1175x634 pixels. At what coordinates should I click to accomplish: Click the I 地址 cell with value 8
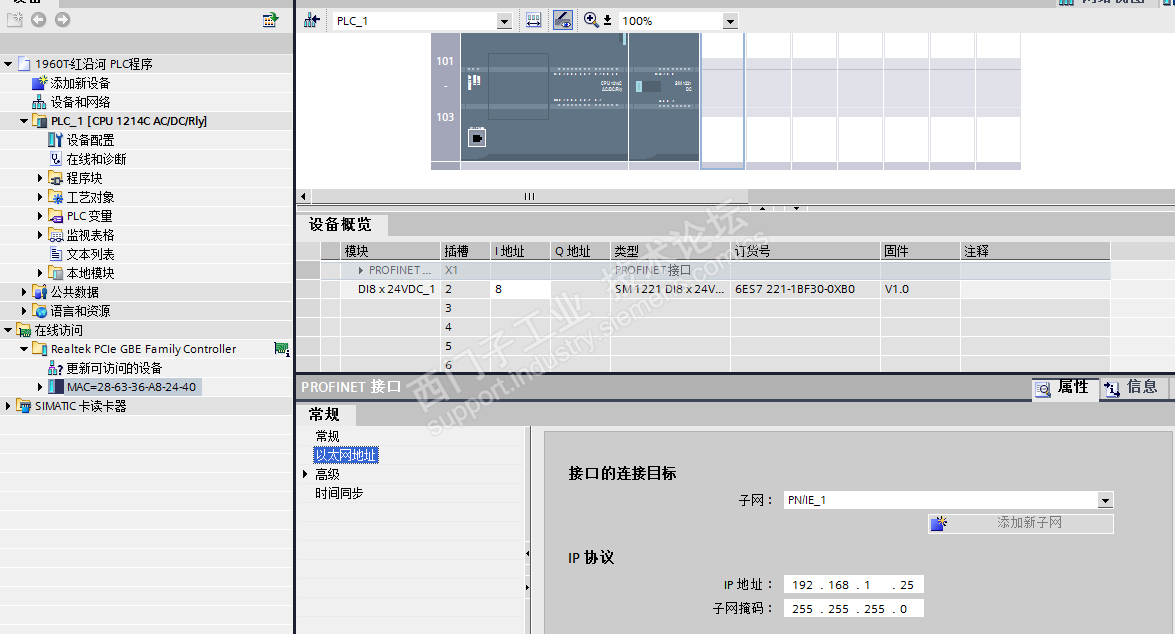pos(521,289)
